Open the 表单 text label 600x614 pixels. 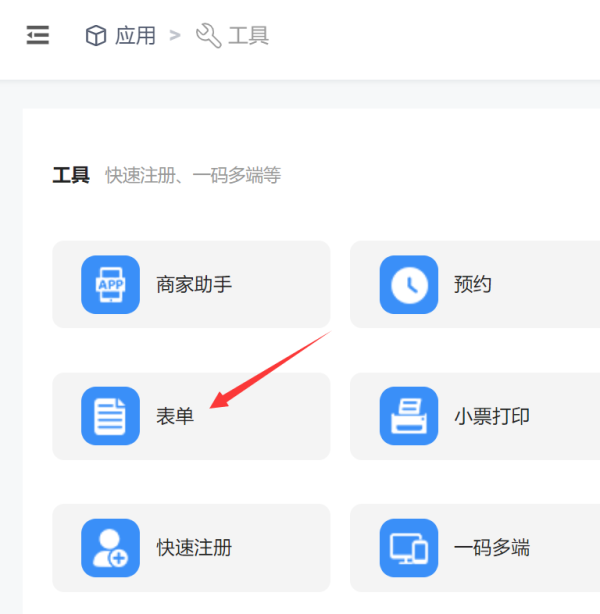point(175,417)
